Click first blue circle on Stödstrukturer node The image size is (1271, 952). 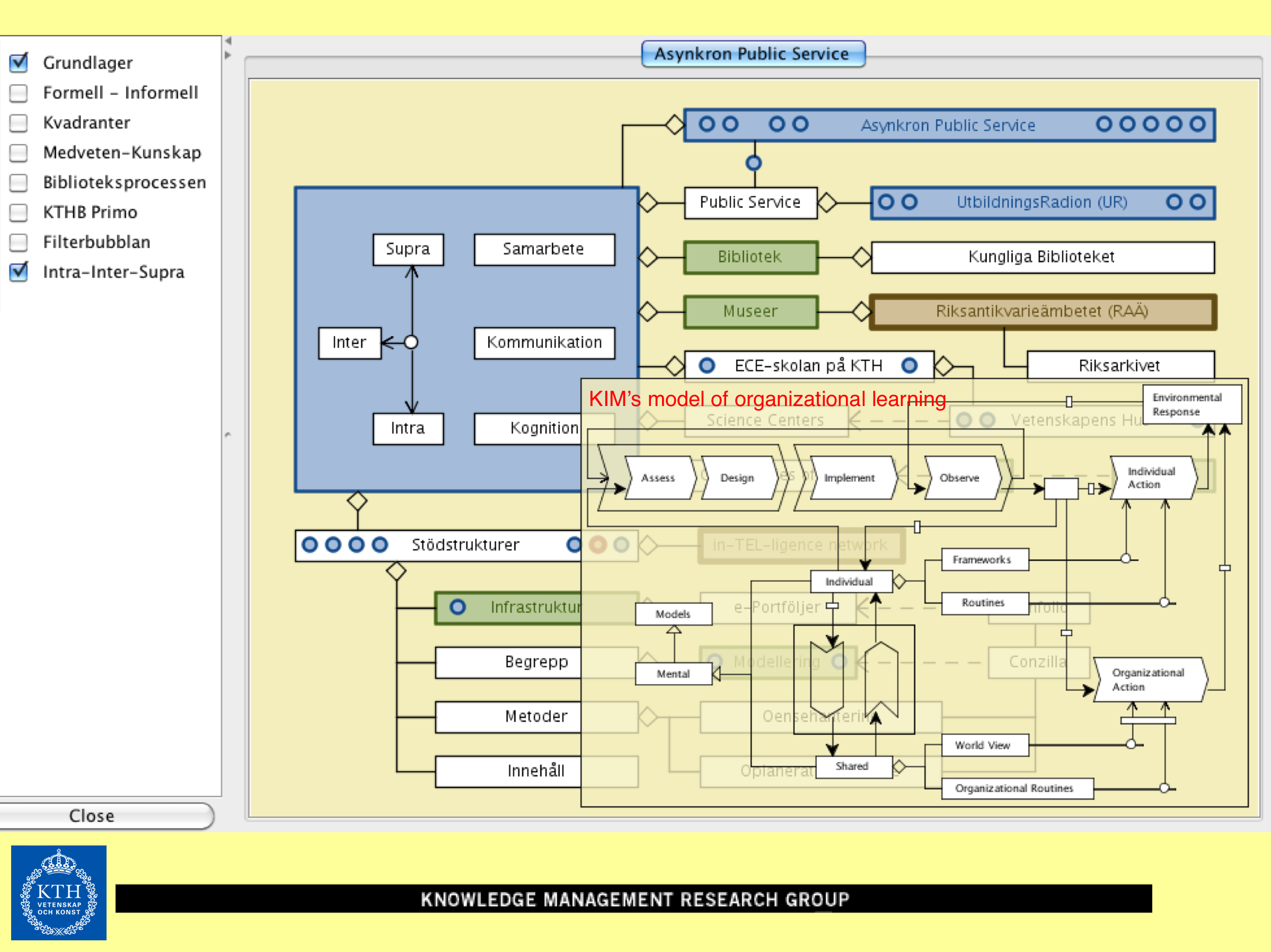310,544
